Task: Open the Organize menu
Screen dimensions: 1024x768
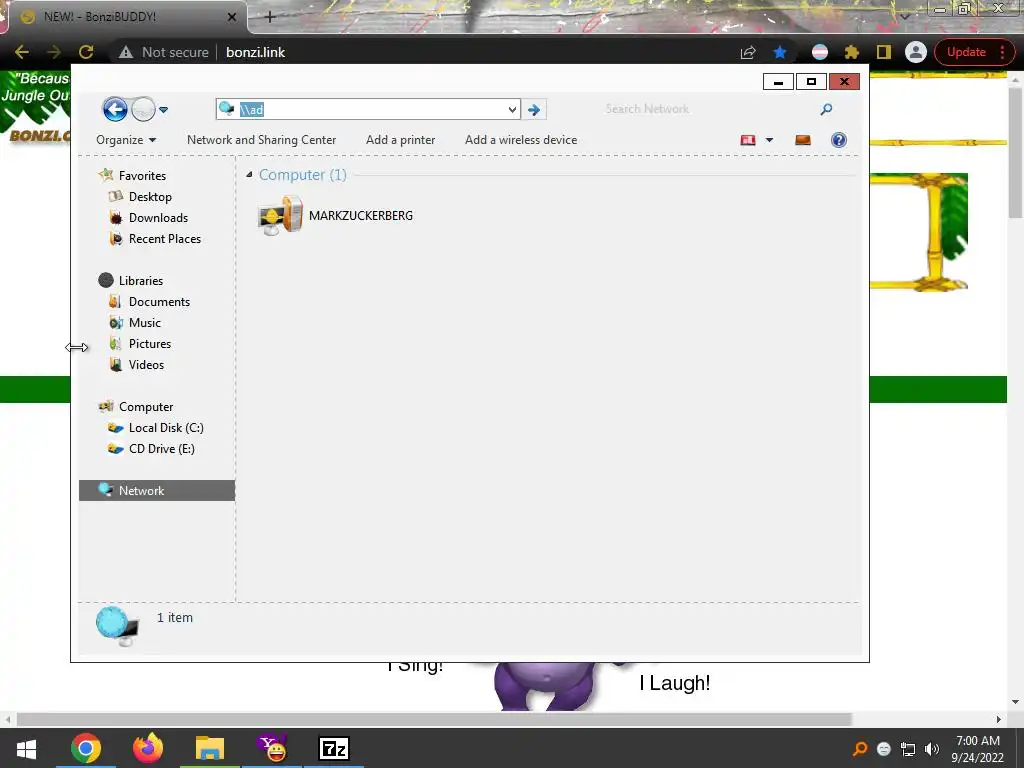Action: click(x=126, y=140)
